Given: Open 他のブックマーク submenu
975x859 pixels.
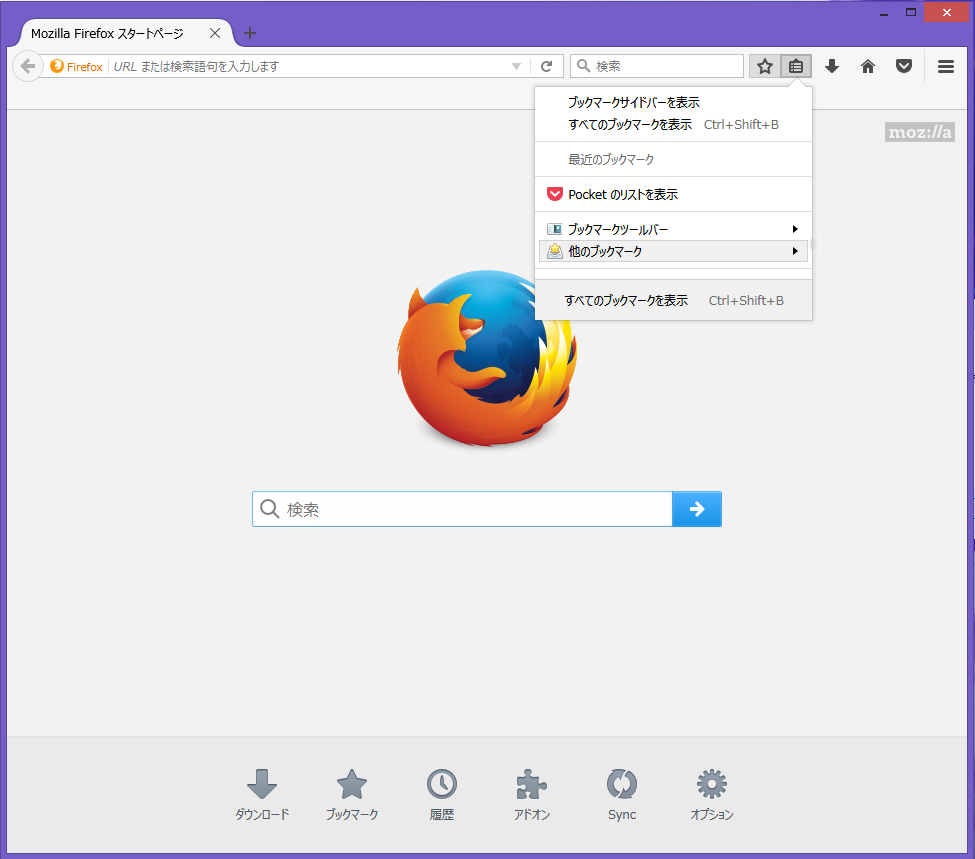Looking at the screenshot, I should pyautogui.click(x=673, y=251).
